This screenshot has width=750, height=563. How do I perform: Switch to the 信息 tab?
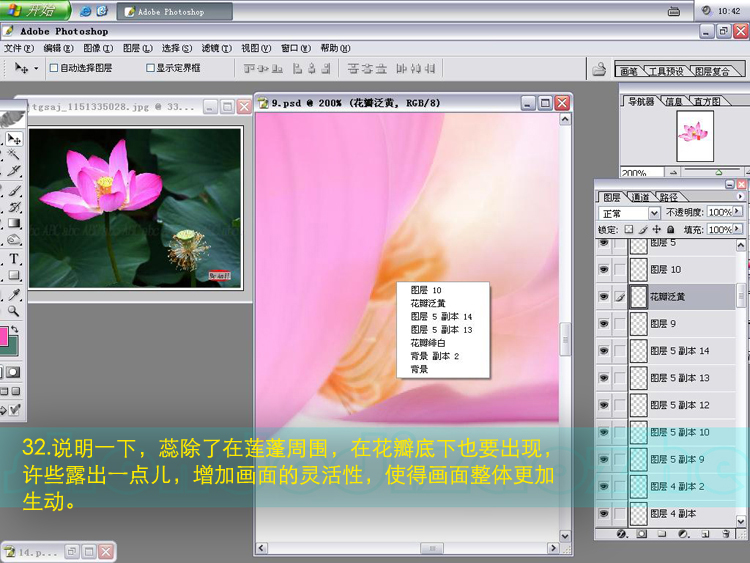coord(673,101)
